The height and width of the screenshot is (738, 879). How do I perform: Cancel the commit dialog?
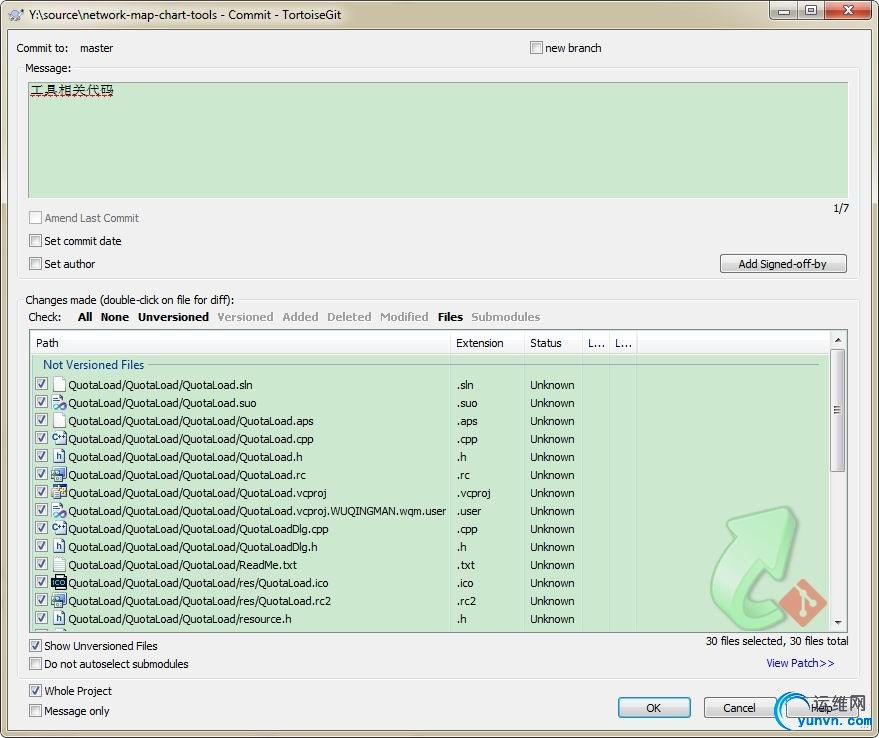click(739, 708)
